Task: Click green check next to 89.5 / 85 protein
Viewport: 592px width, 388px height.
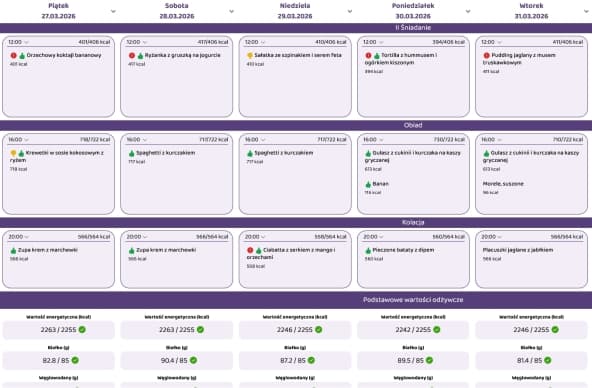Action: click(429, 360)
